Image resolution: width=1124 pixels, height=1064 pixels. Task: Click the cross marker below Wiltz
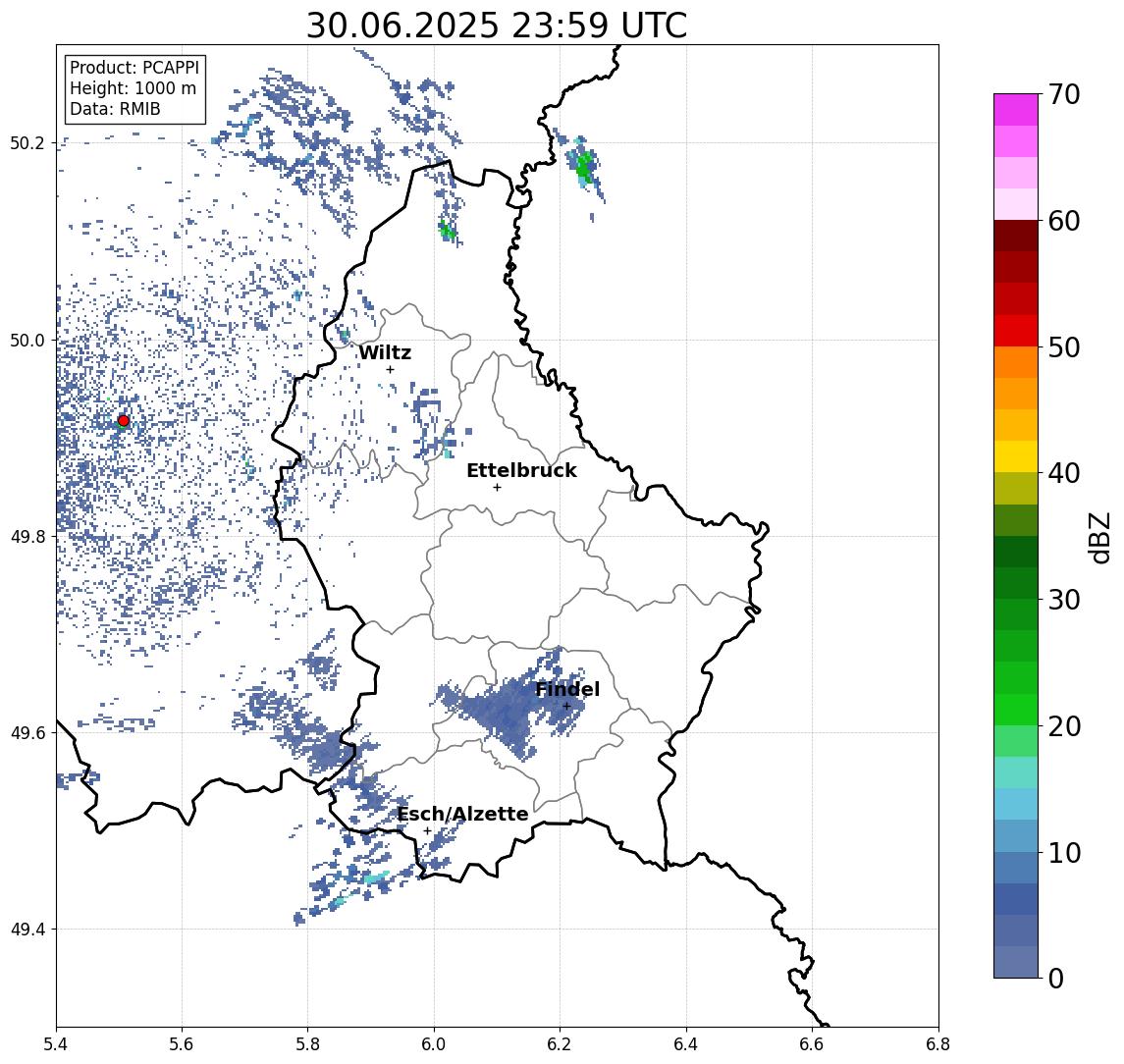click(x=390, y=369)
